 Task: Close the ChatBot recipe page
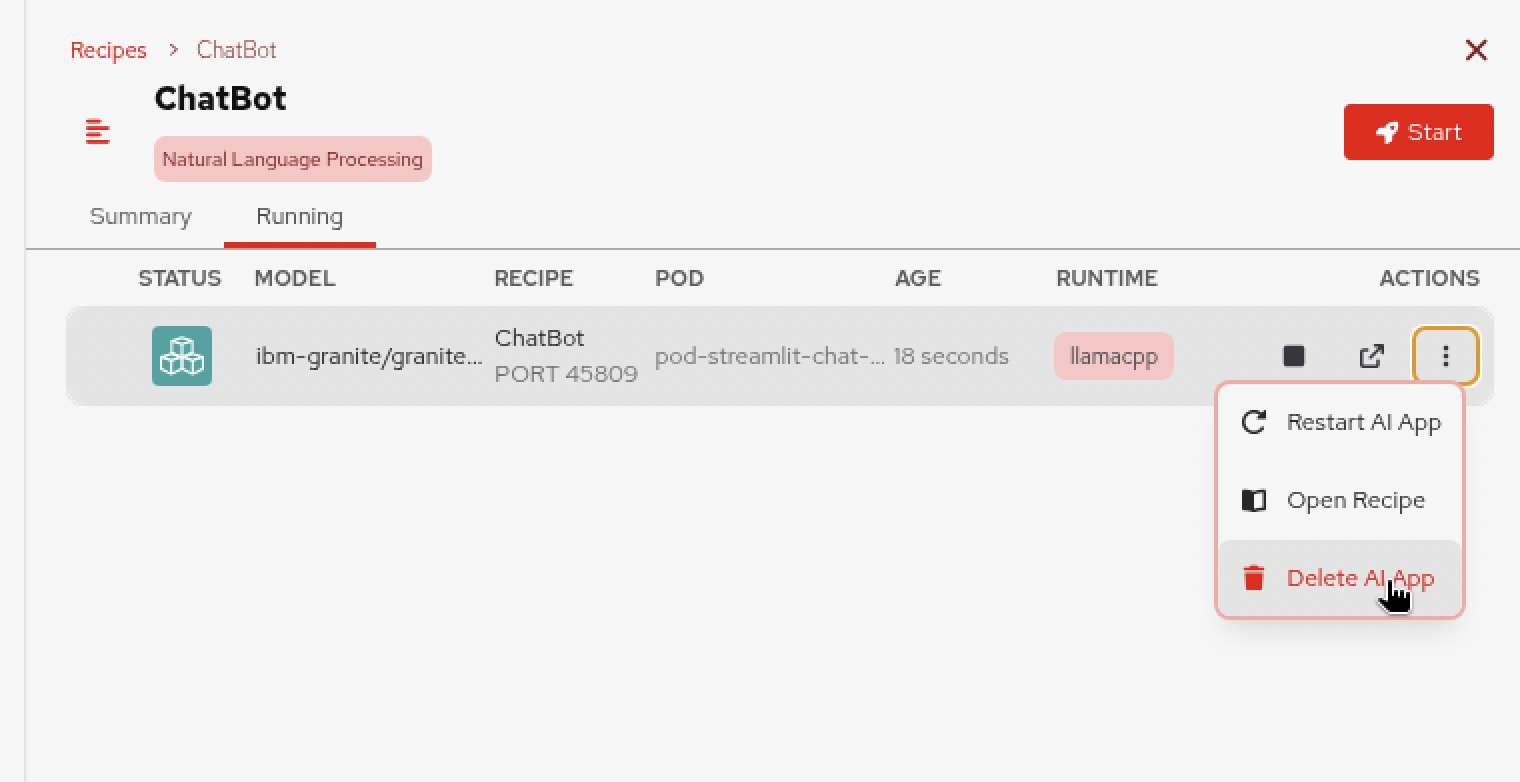pyautogui.click(x=1476, y=50)
